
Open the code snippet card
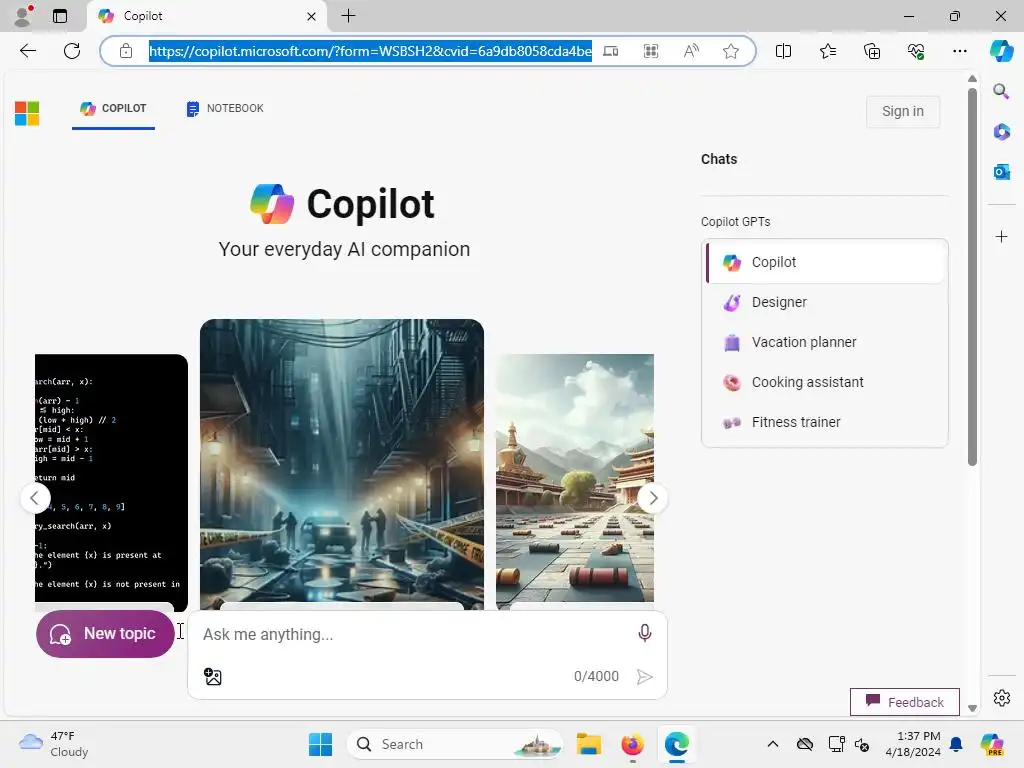[111, 483]
